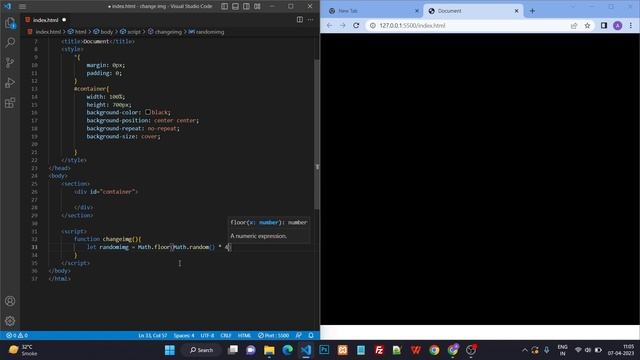This screenshot has width=640, height=360.
Task: Click the site information icon in the address bar
Action: pos(373,25)
